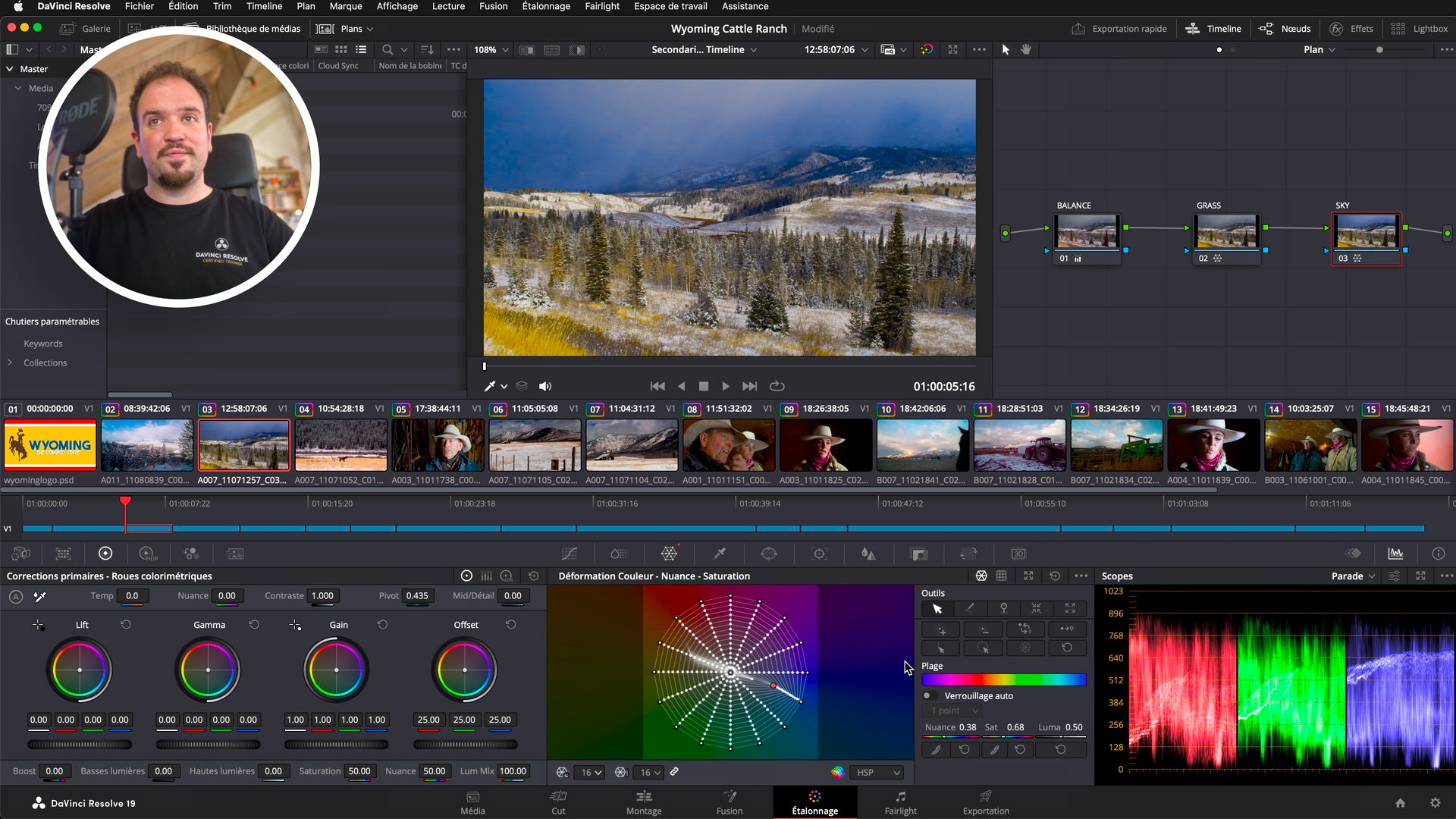Toggle the Nœuds panel button
The height and width of the screenshot is (819, 1456).
1285,29
